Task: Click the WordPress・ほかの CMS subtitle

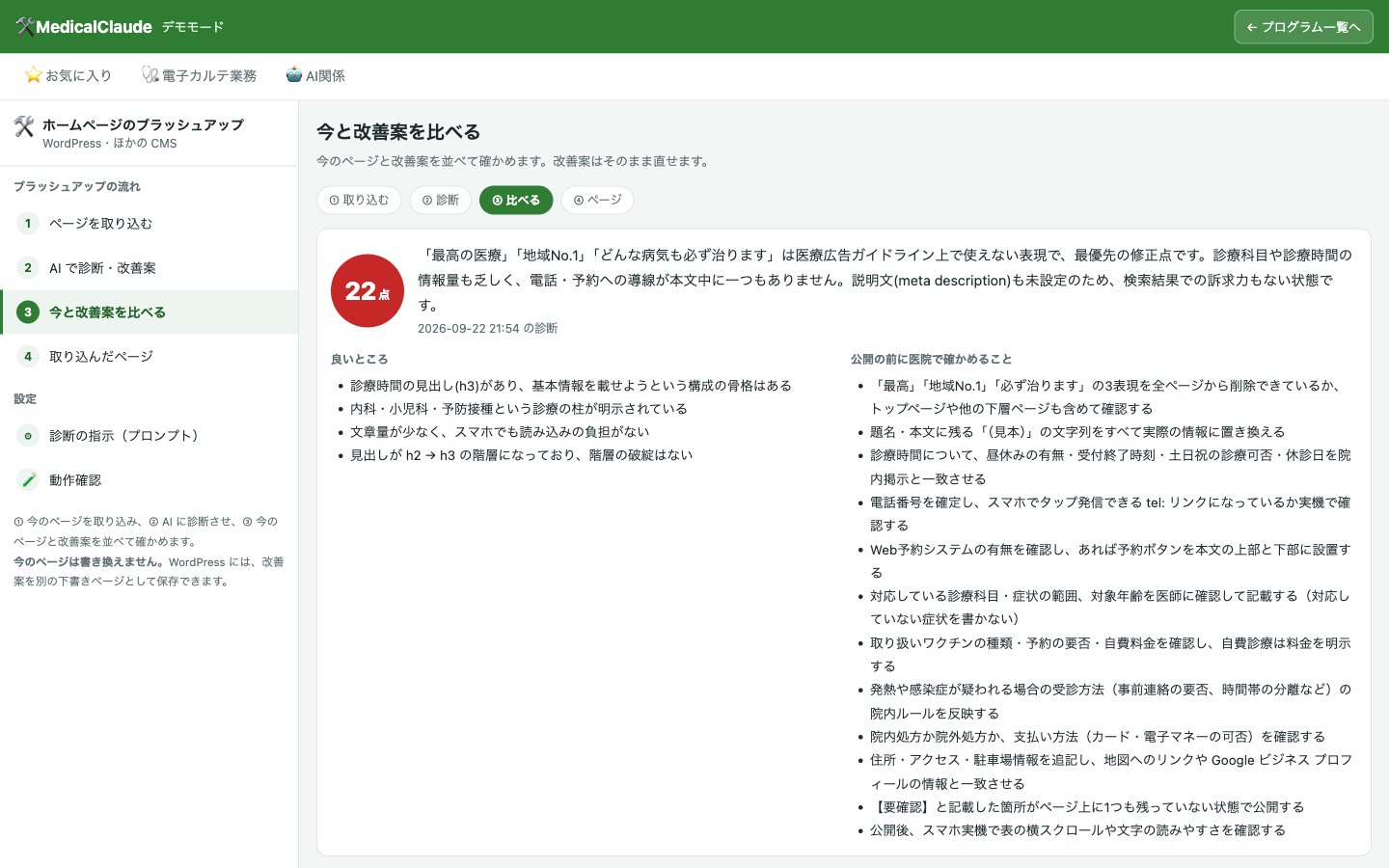Action: point(110,144)
